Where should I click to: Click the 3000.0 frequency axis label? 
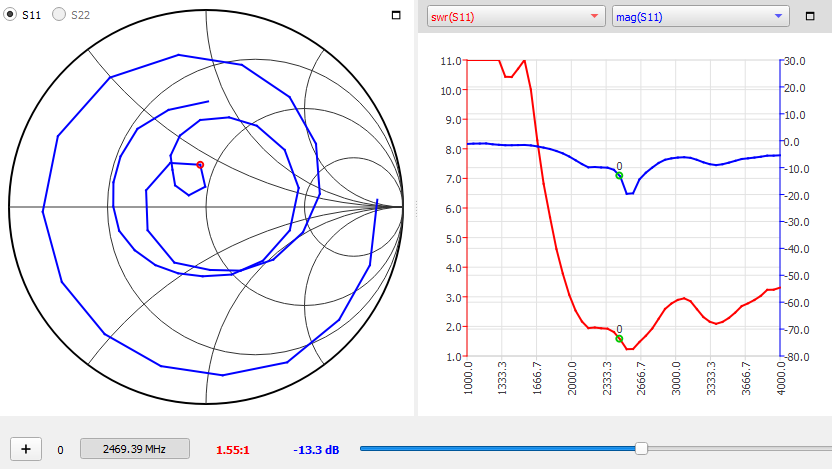coord(676,378)
